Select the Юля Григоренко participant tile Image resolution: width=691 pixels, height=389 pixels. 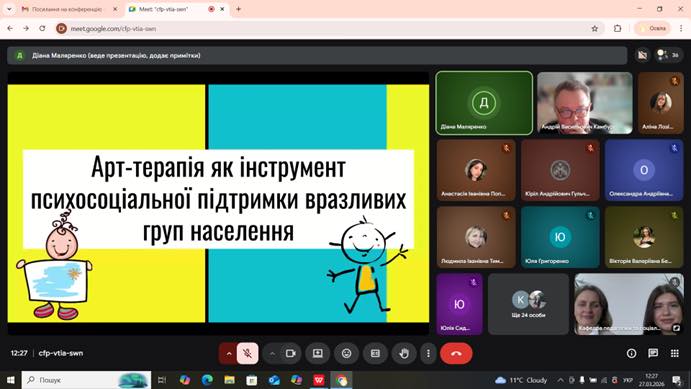click(560, 237)
